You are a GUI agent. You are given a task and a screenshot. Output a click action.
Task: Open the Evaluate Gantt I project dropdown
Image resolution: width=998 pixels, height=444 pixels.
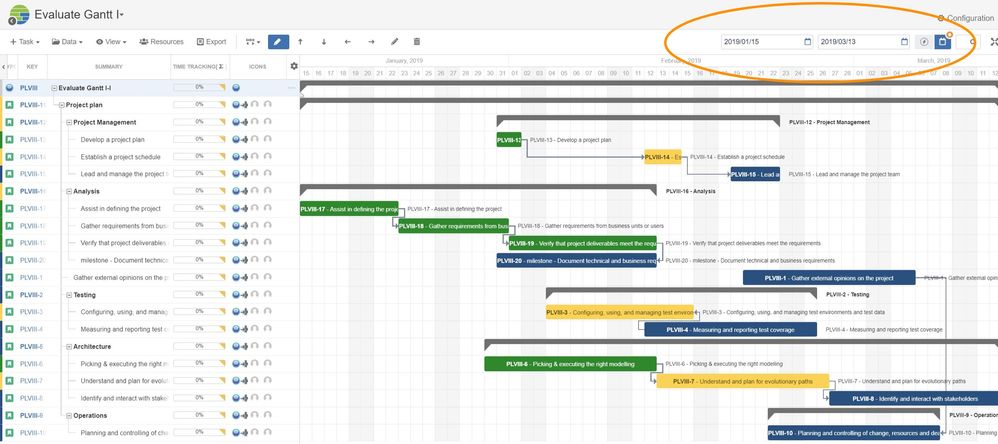click(x=79, y=14)
